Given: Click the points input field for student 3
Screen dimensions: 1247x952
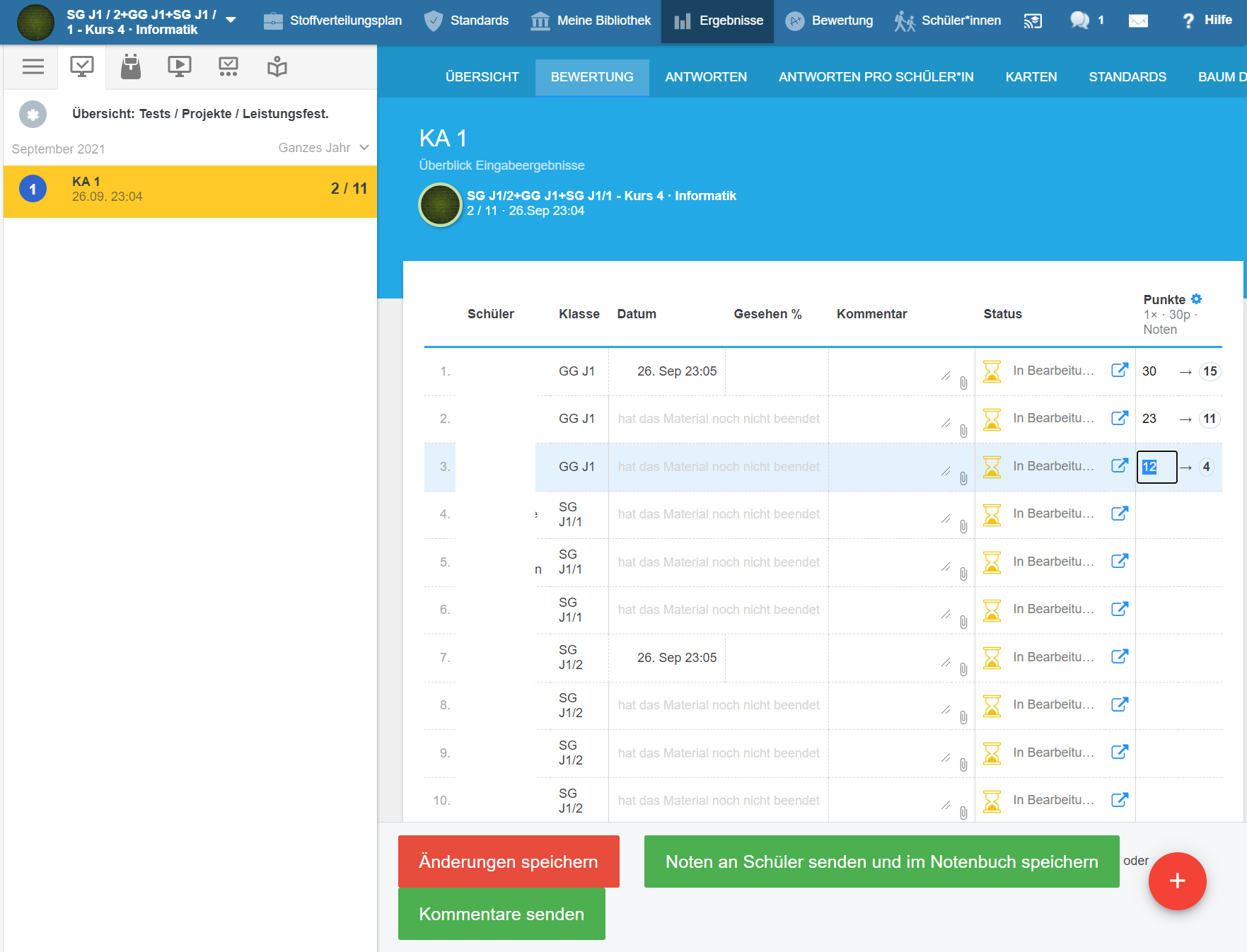Looking at the screenshot, I should [1156, 467].
